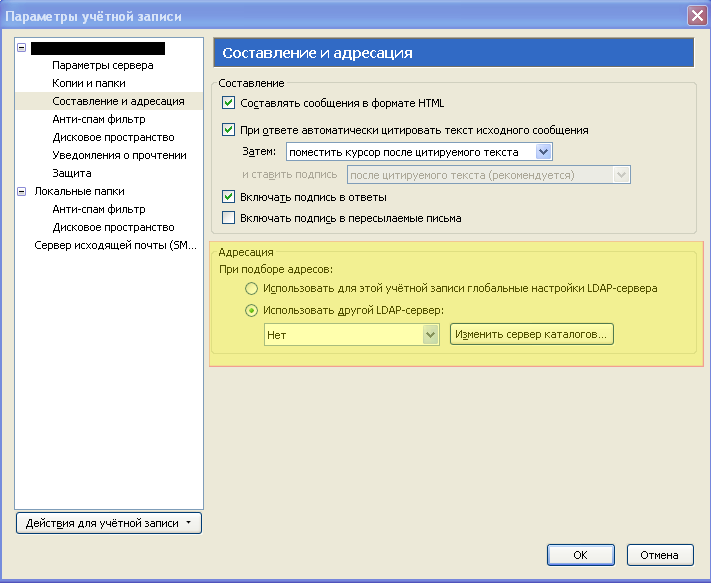Collapse the Локальные папки tree node
Screen dimensions: 711x583
[x=21, y=191]
